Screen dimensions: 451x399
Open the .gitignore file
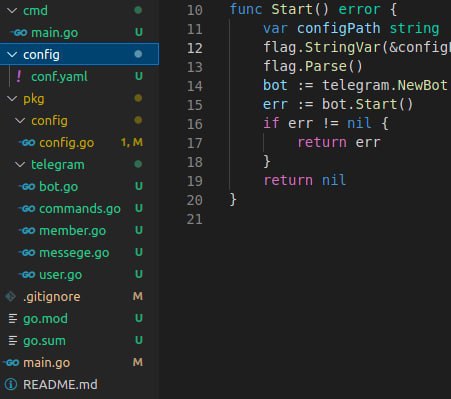tap(52, 297)
